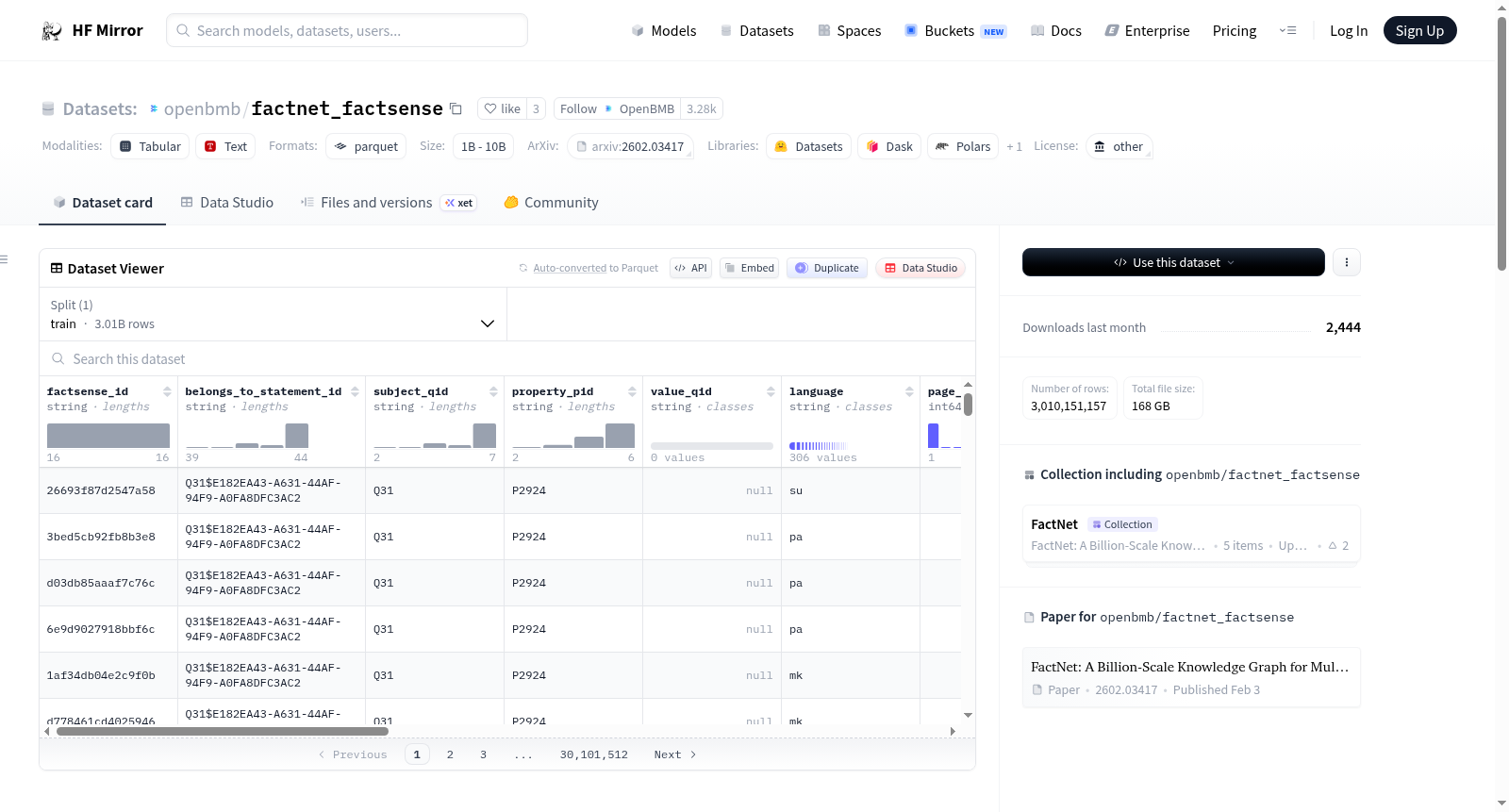The height and width of the screenshot is (812, 1509).
Task: Open the more options kebab menu
Action: pos(1347,262)
